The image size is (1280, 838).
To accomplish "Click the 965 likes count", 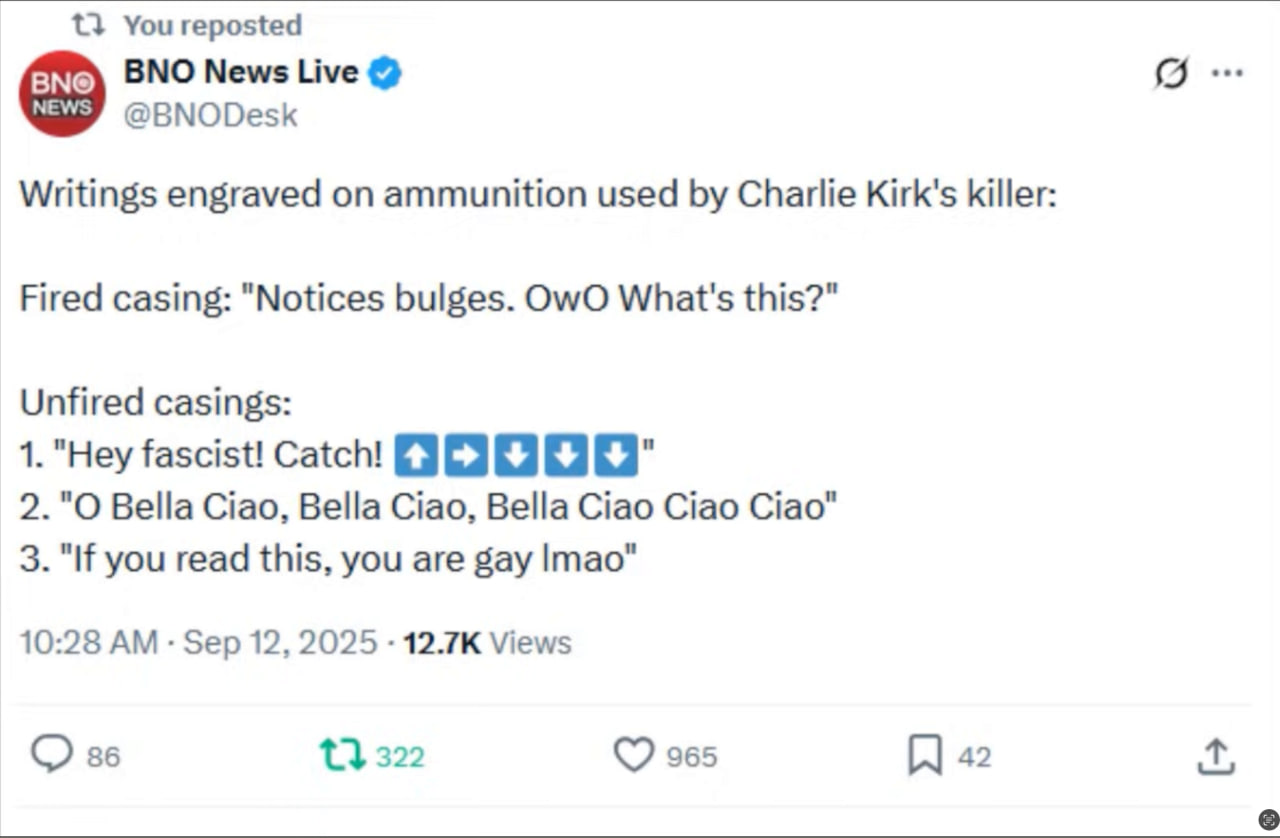I will (692, 757).
